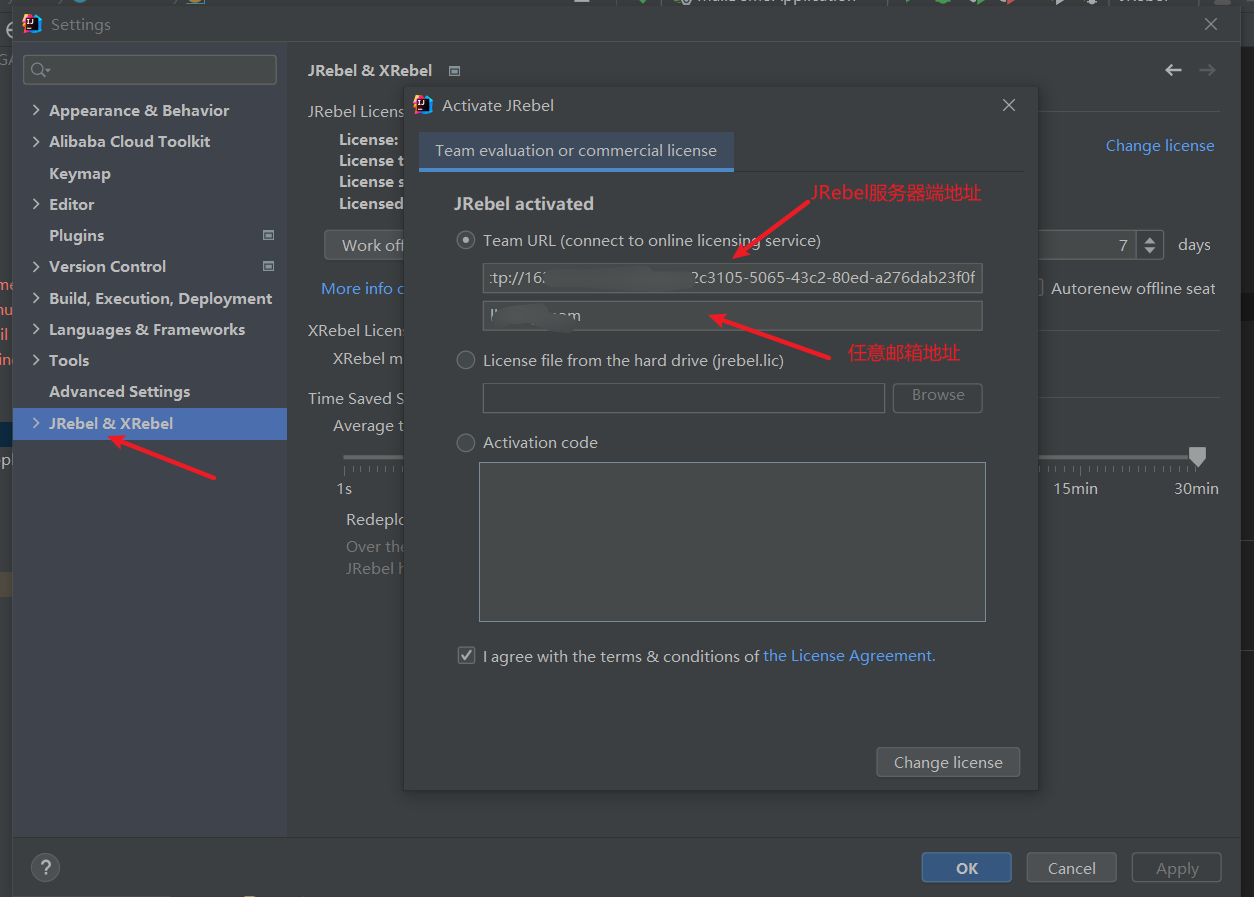Click the Version Control project-level marker icon
This screenshot has height=897, width=1254.
(x=268, y=266)
